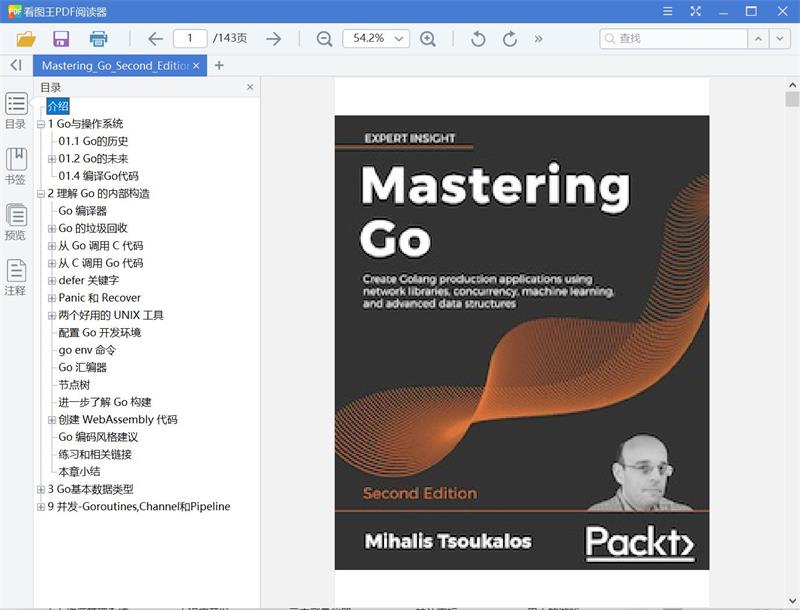Jump to '节点树' entry
Screen dimensions: 800x610
[74, 385]
